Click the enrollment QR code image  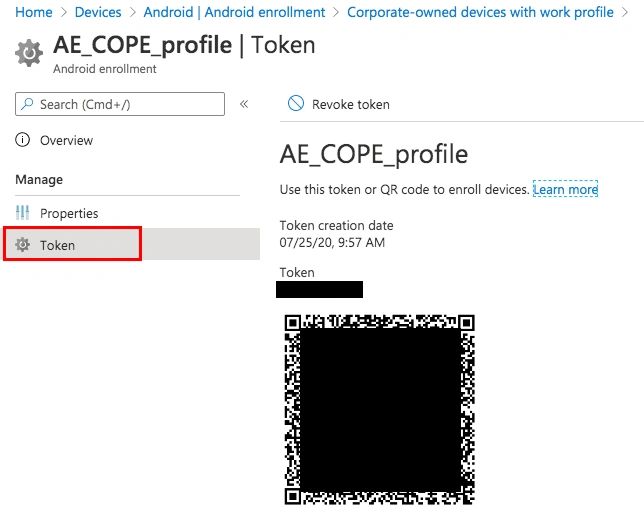coord(379,408)
